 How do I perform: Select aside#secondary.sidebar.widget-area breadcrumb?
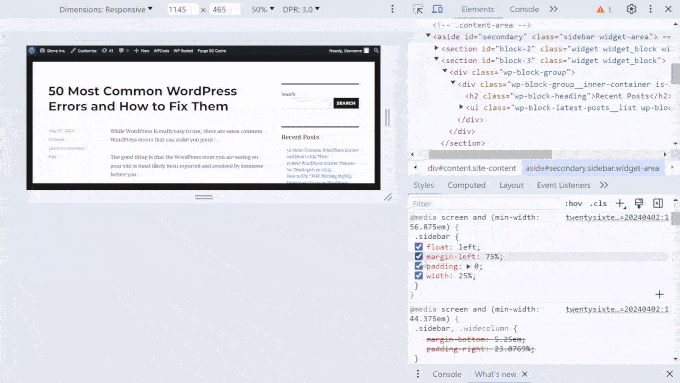[x=592, y=168]
